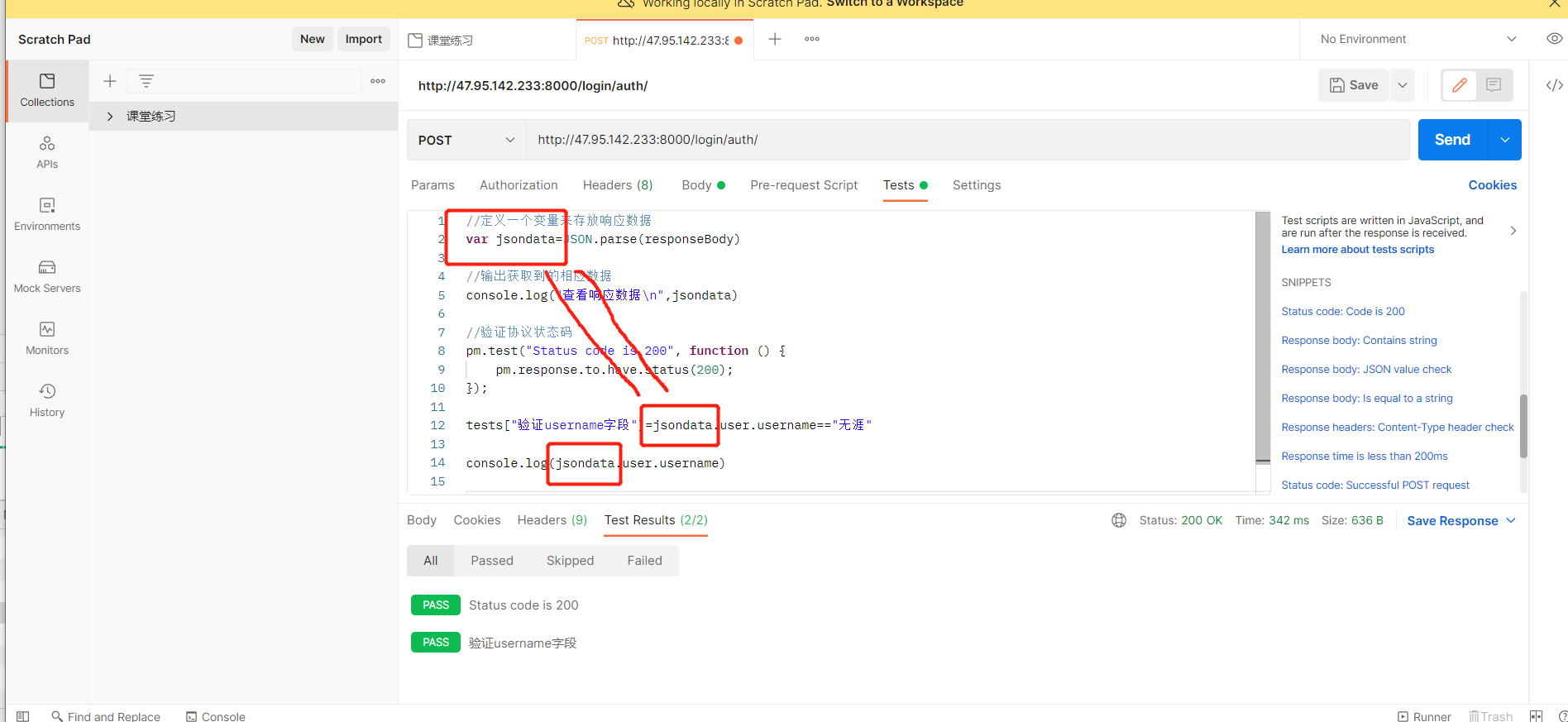Filter test results by Passed

point(492,561)
